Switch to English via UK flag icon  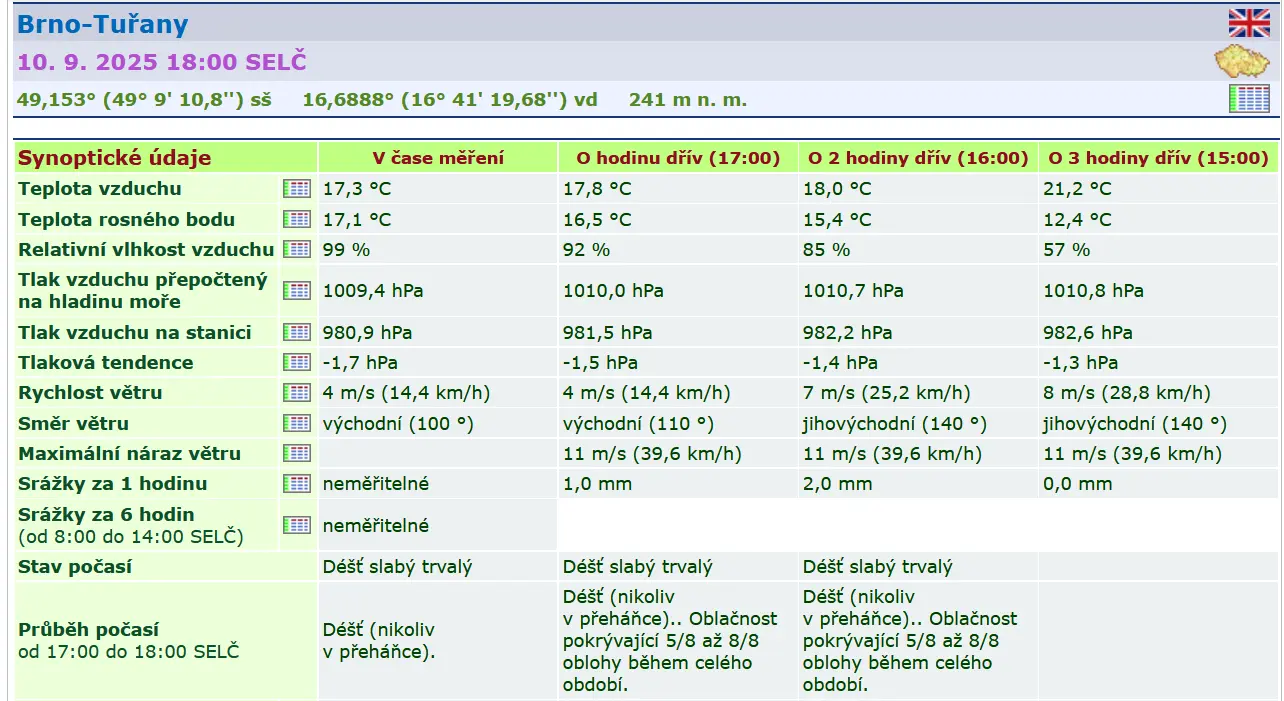1248,23
